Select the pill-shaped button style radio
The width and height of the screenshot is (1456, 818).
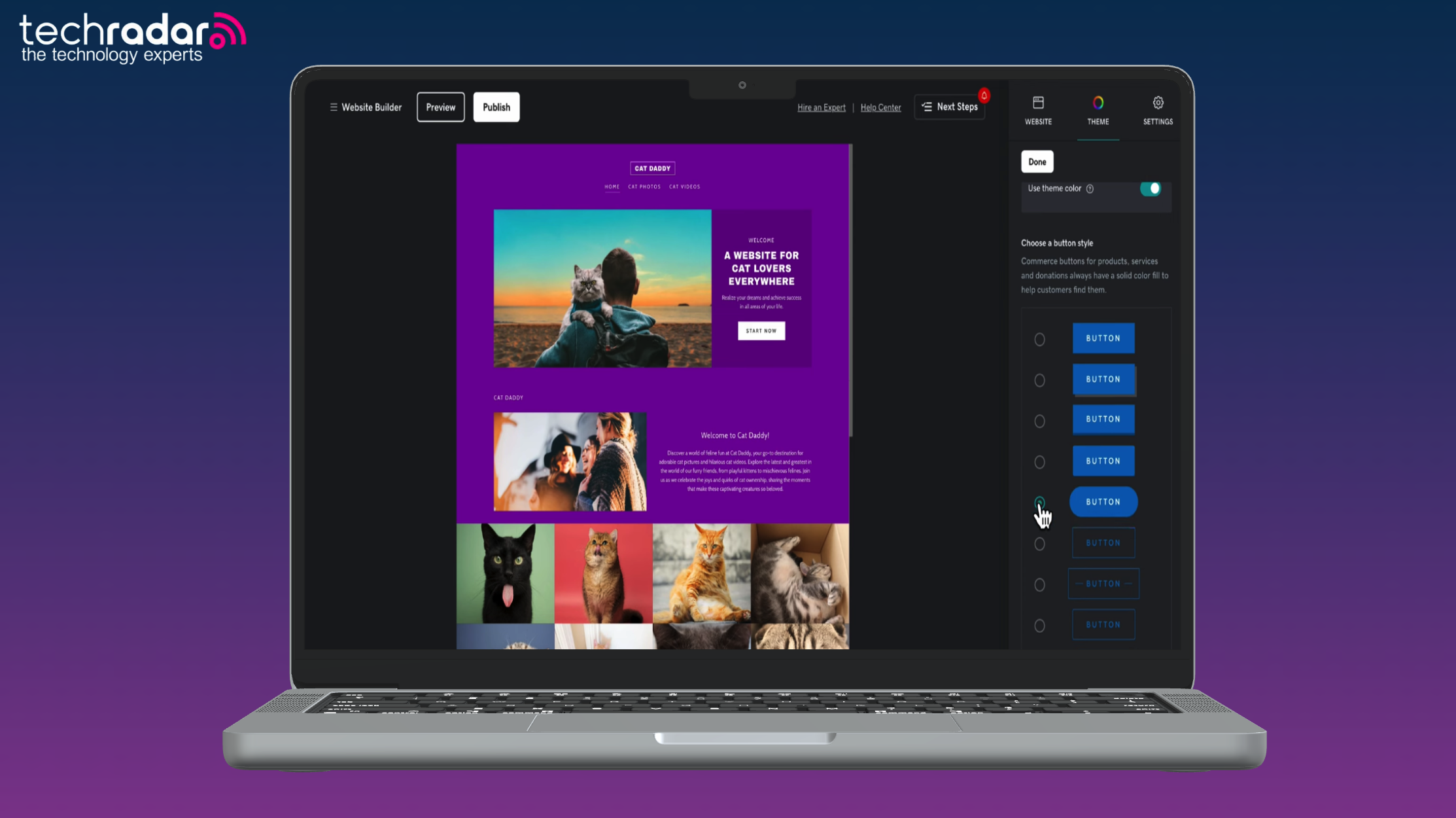(1040, 503)
